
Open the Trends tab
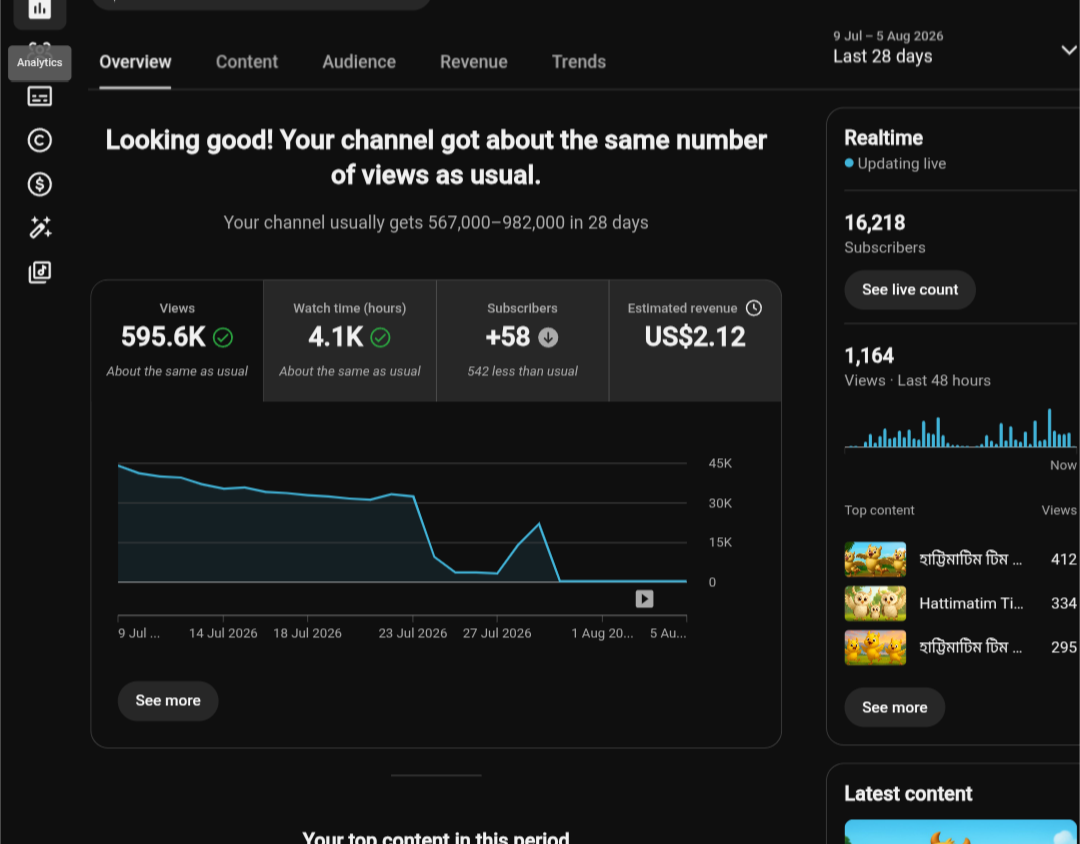coord(579,62)
